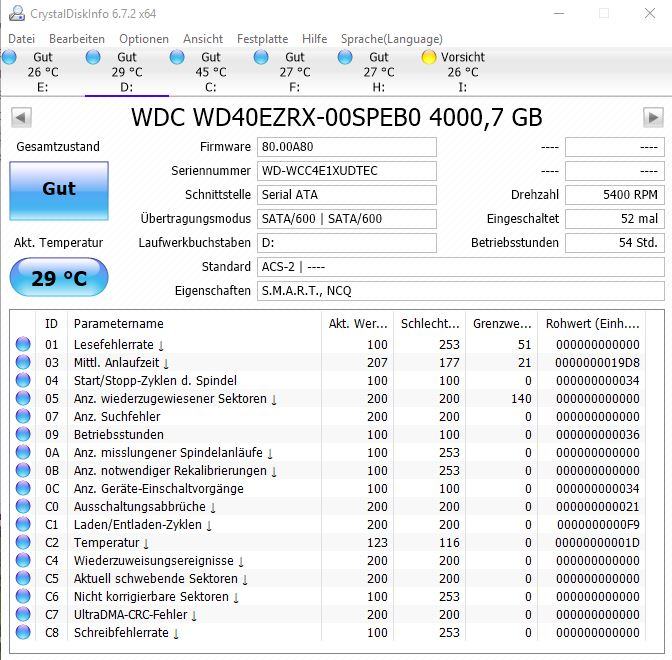672x660 pixels.
Task: Click the 29 °C temperature button
Action: [59, 277]
